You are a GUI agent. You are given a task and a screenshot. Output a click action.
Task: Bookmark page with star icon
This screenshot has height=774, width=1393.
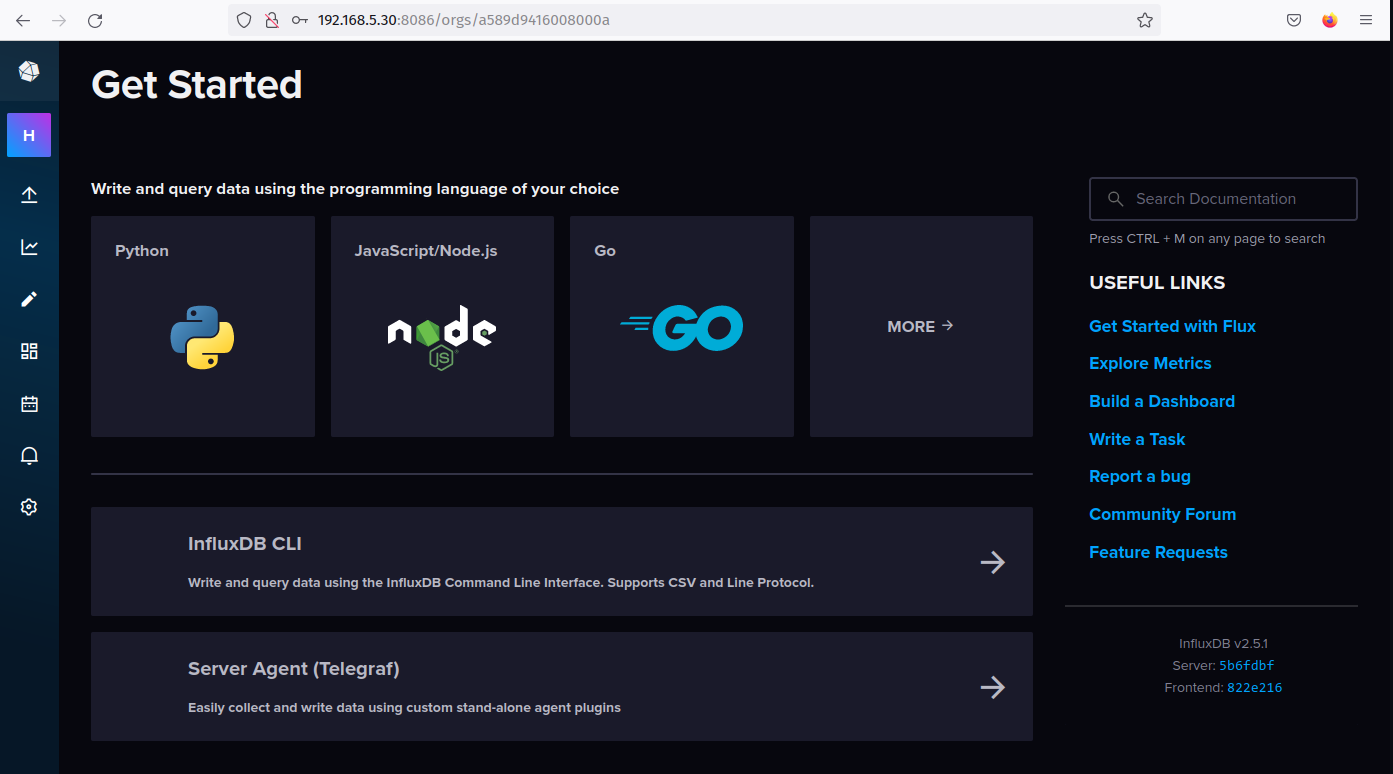[x=1145, y=20]
